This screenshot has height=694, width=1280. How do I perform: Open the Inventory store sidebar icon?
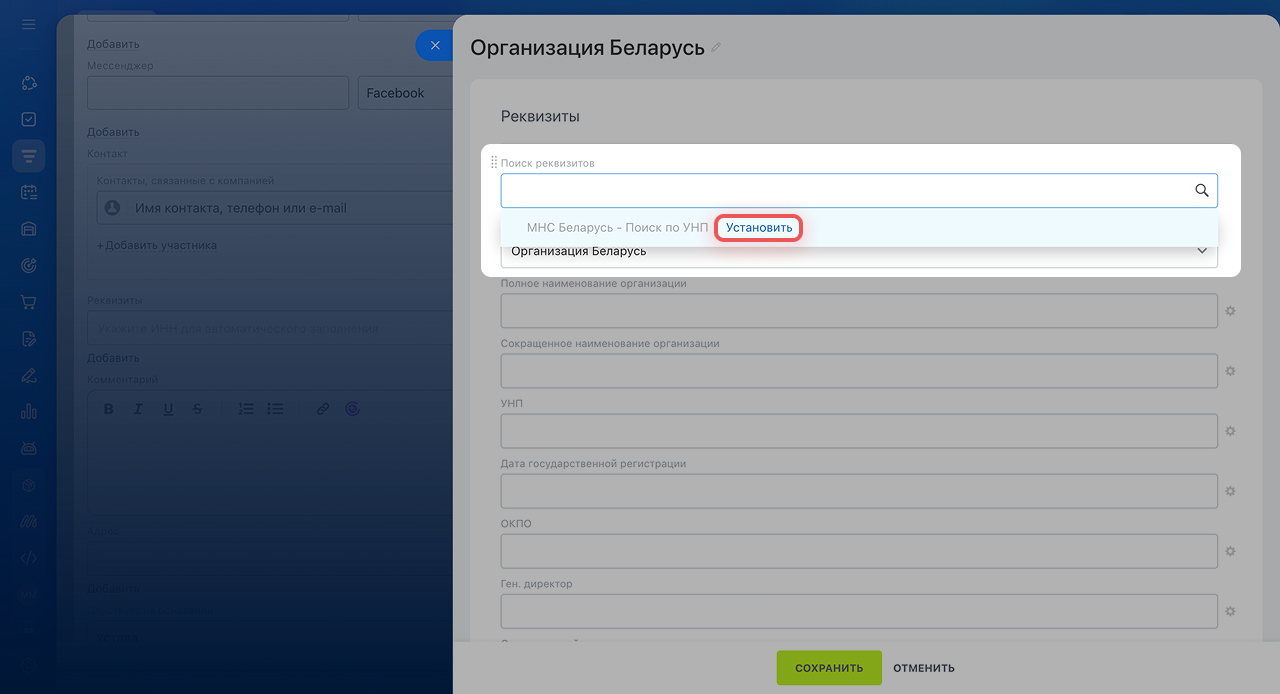(x=28, y=228)
